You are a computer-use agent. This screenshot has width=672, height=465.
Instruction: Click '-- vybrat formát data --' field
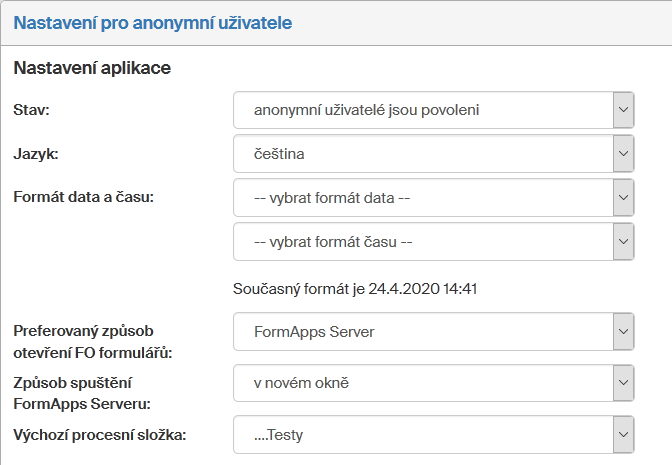coord(422,197)
